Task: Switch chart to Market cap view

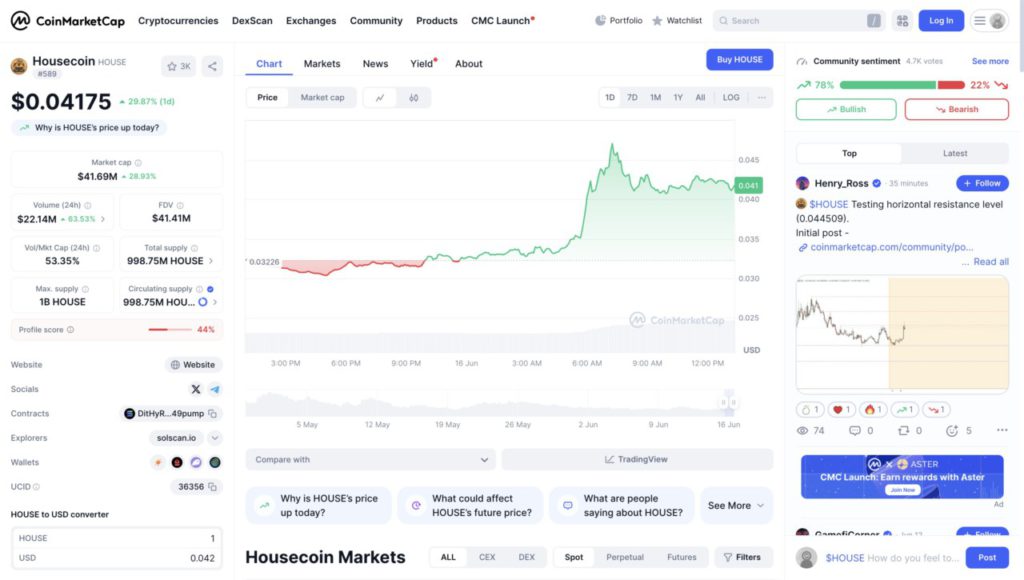Action: (322, 97)
